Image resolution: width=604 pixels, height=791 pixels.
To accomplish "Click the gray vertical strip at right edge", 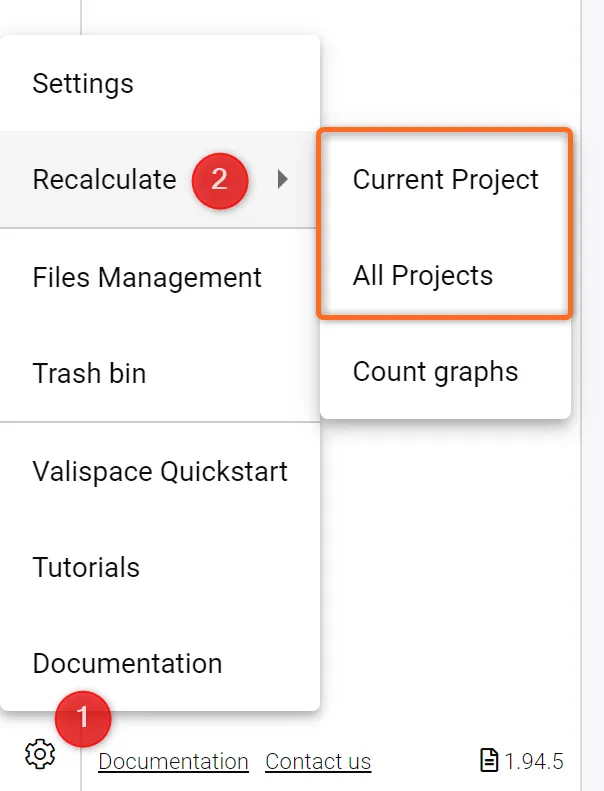I will pos(592,400).
